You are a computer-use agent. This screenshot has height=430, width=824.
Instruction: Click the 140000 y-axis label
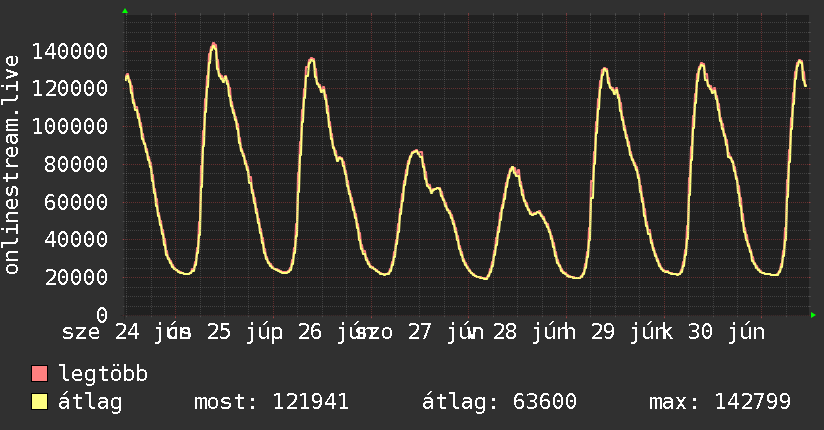click(70, 52)
